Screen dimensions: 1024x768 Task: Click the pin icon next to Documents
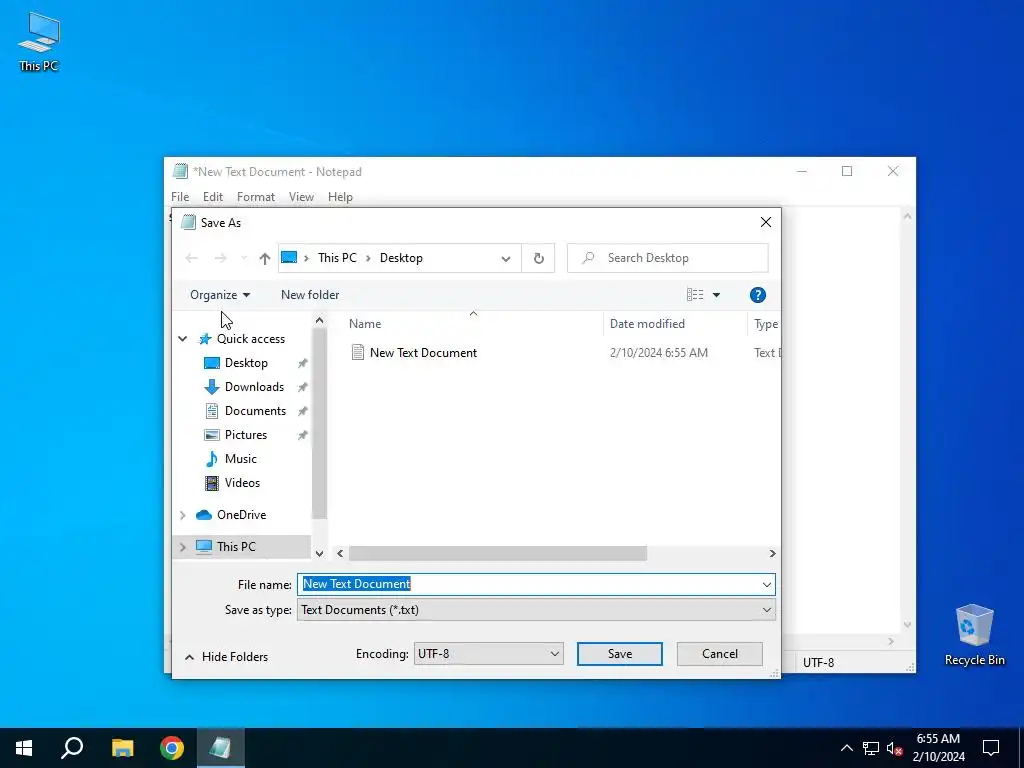coord(302,411)
